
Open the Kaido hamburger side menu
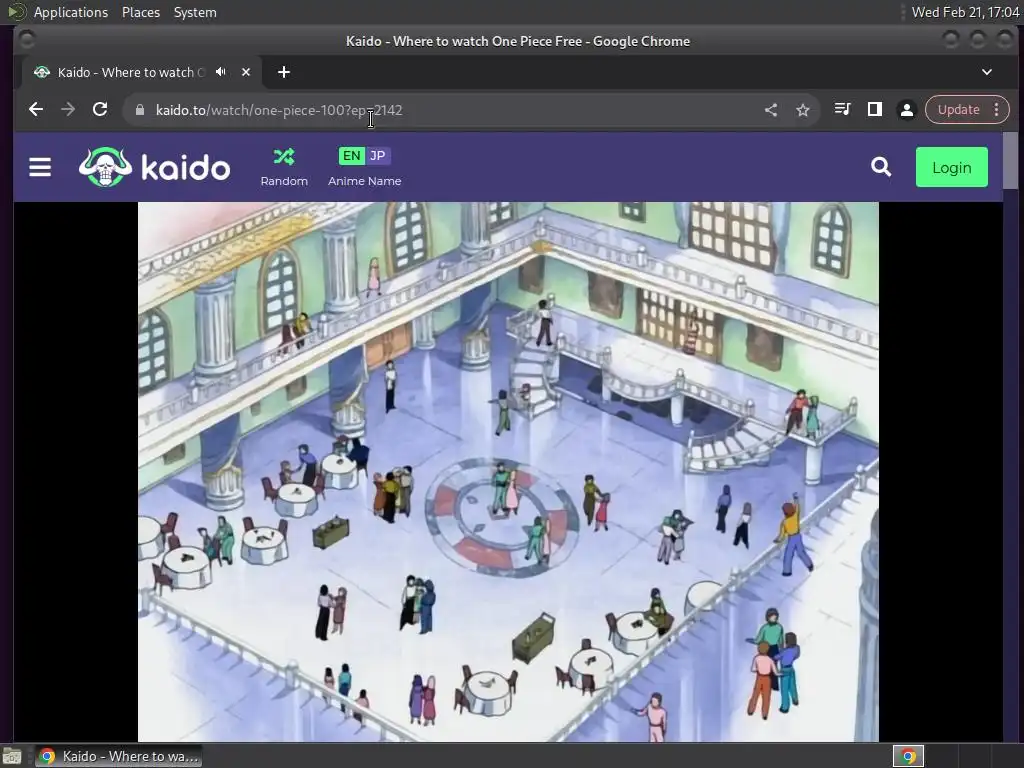point(40,168)
